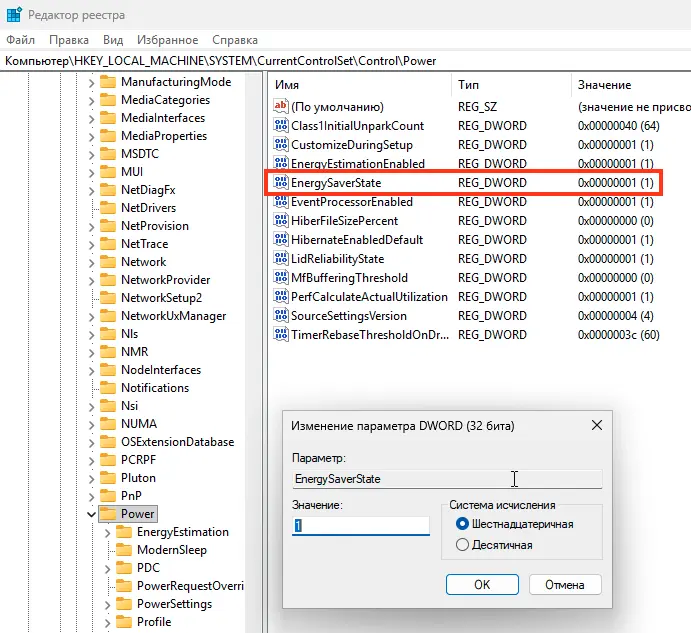Collapse the Power tree node
Image resolution: width=691 pixels, height=633 pixels.
pos(91,514)
